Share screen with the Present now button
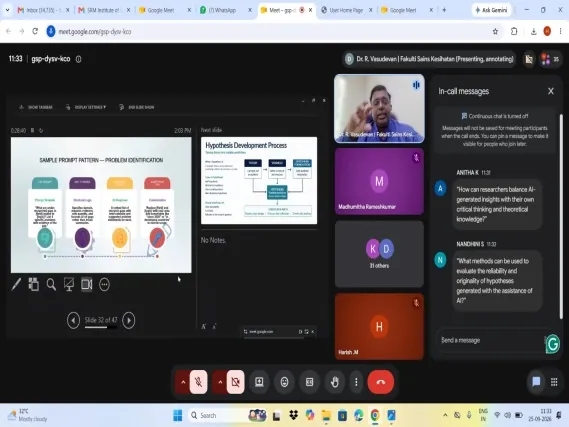 [259, 382]
